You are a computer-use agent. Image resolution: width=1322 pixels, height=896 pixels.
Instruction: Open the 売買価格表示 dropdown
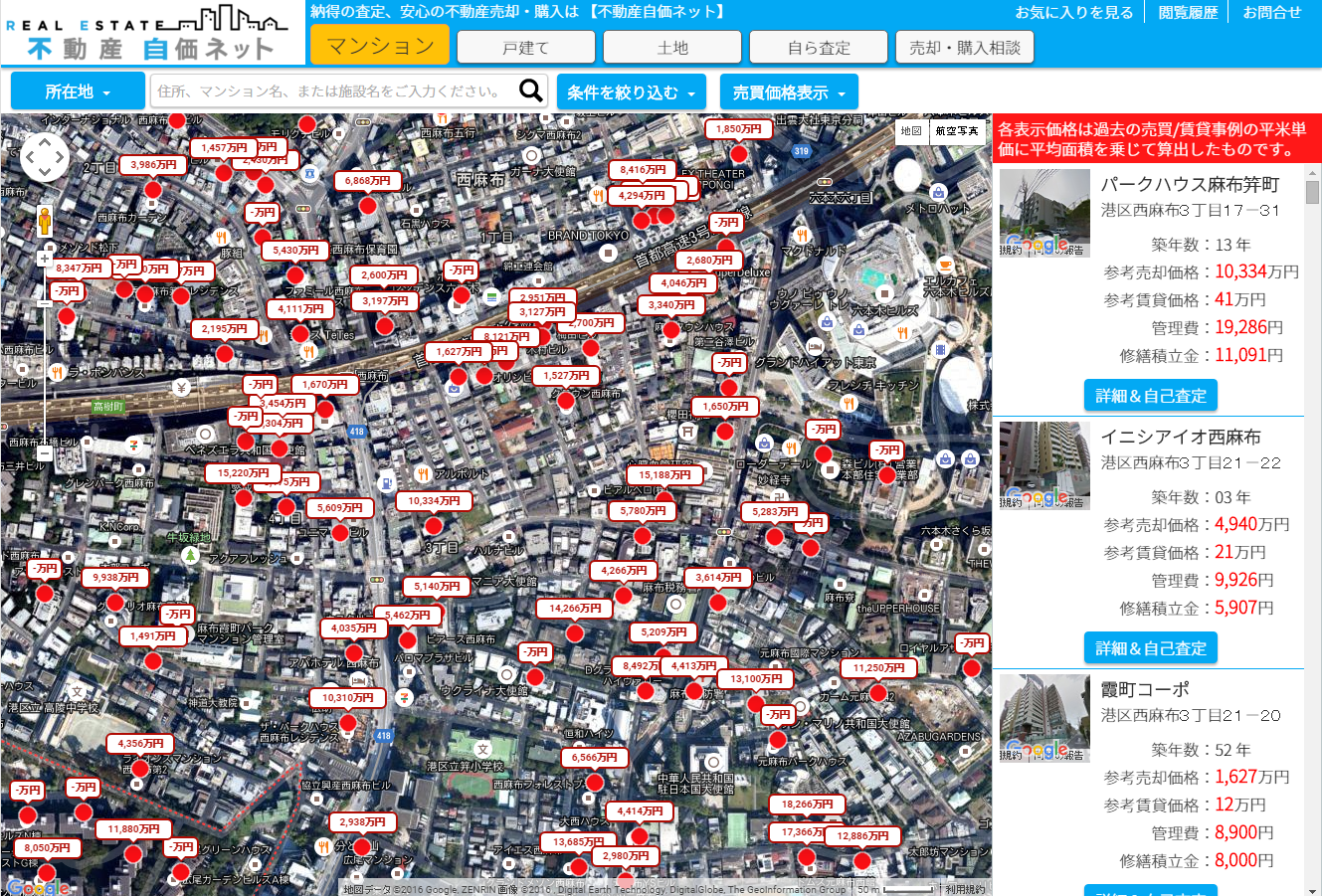point(789,92)
